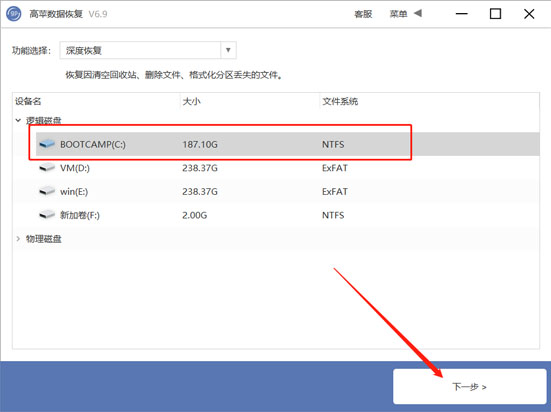
Task: Open the 功能选择 dropdown arrow
Action: (228, 50)
